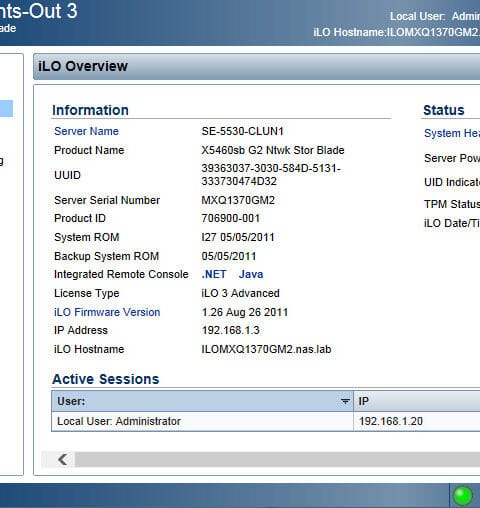480x508 pixels.
Task: Click the Active Sessions heading
Action: click(x=106, y=379)
